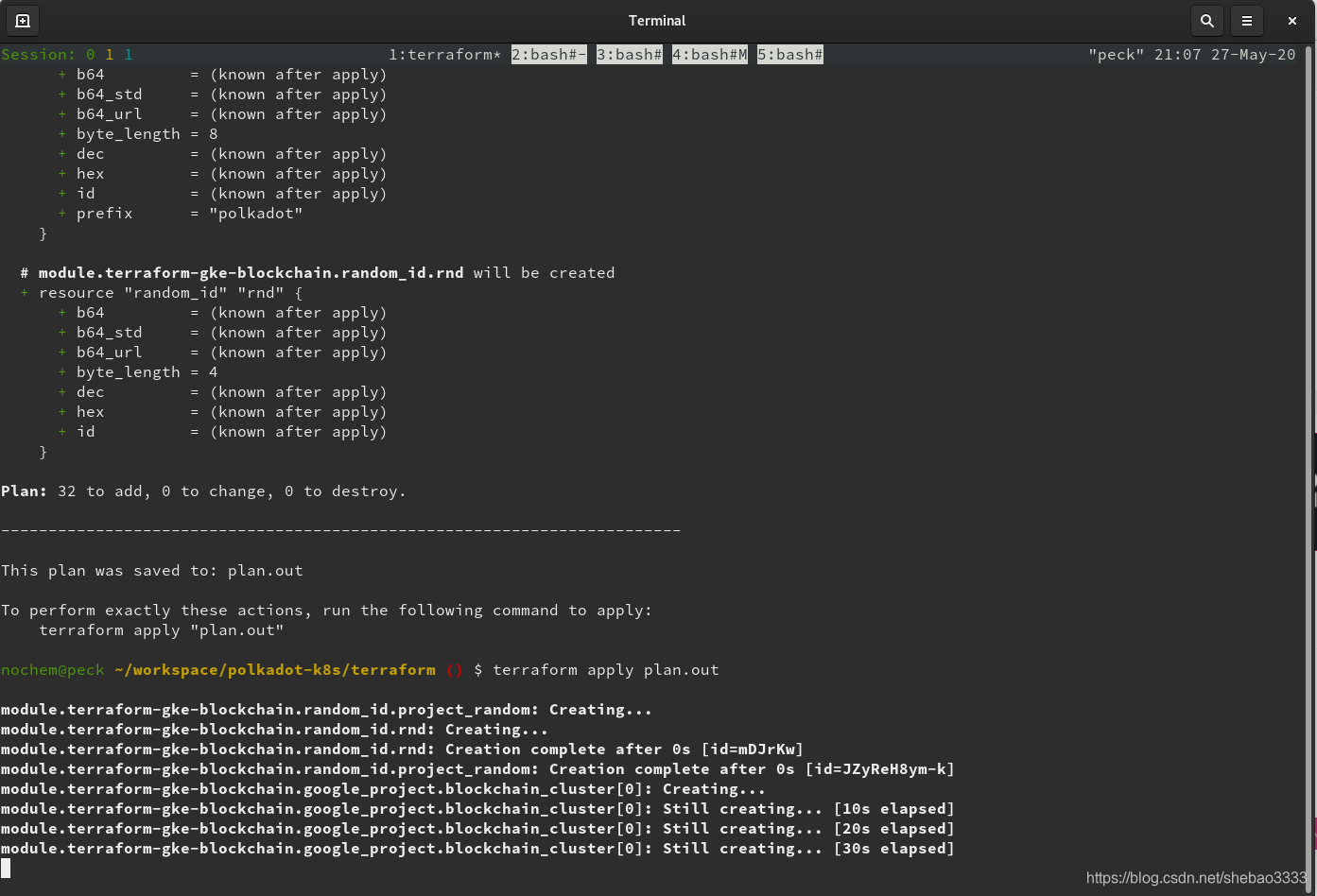
Task: Click the "project_random: Creating..." output line
Action: coord(327,710)
